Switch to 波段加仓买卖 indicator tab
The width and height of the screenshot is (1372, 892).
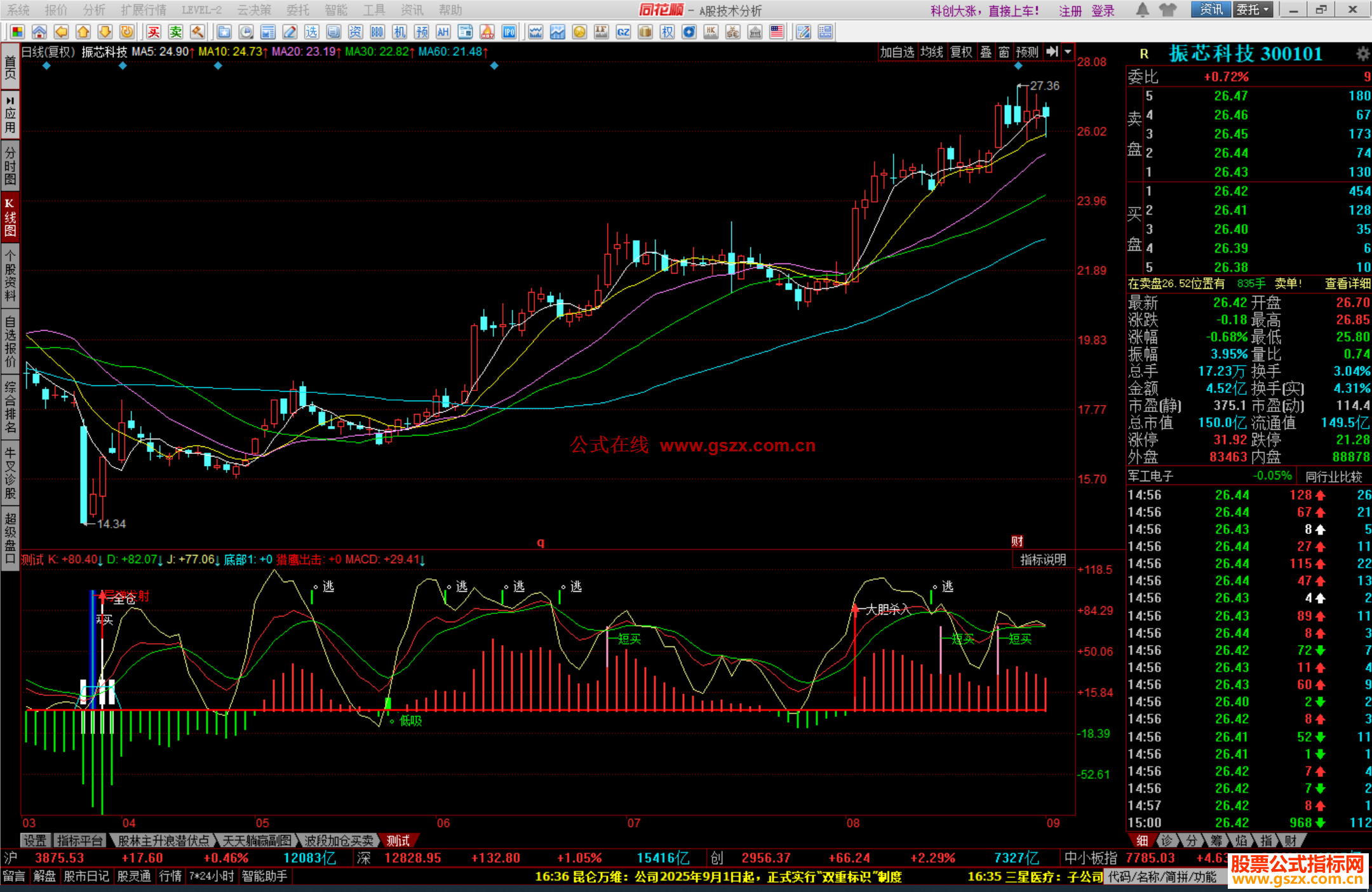click(x=339, y=841)
